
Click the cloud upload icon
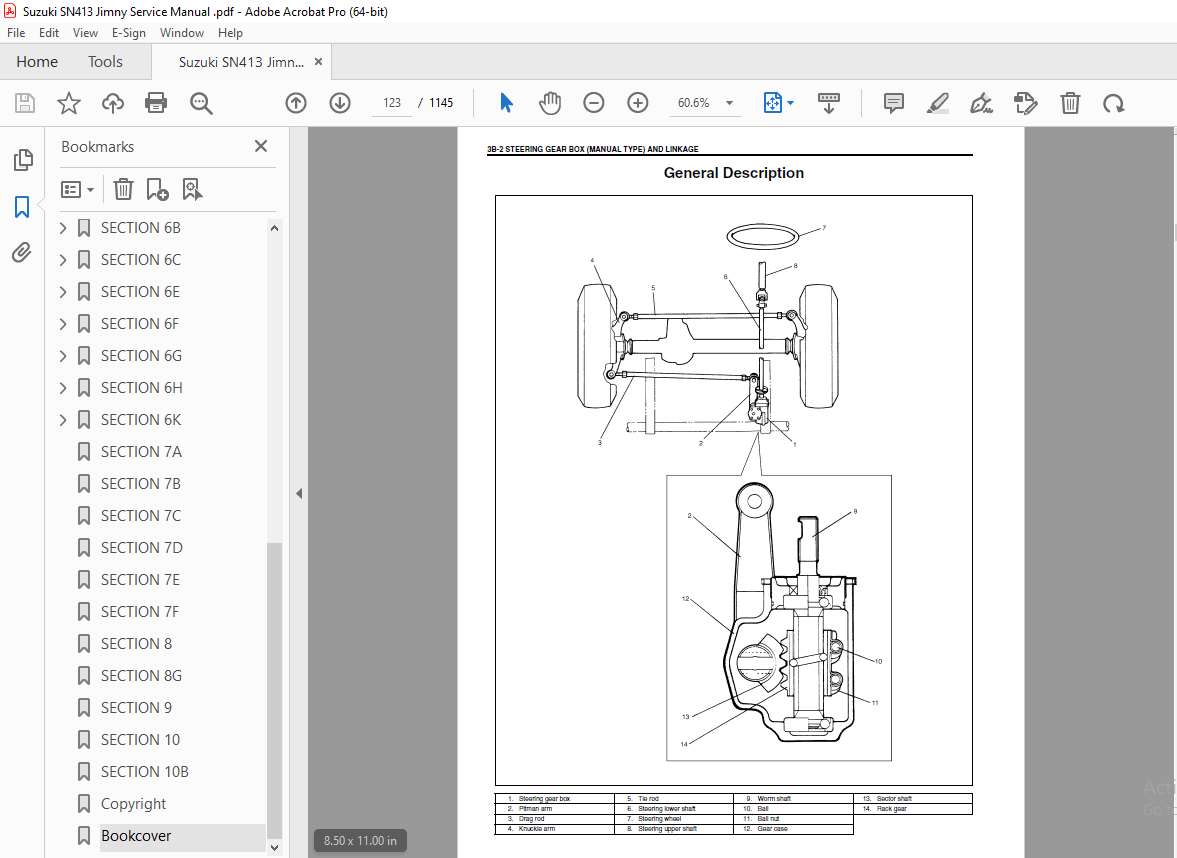pos(113,103)
